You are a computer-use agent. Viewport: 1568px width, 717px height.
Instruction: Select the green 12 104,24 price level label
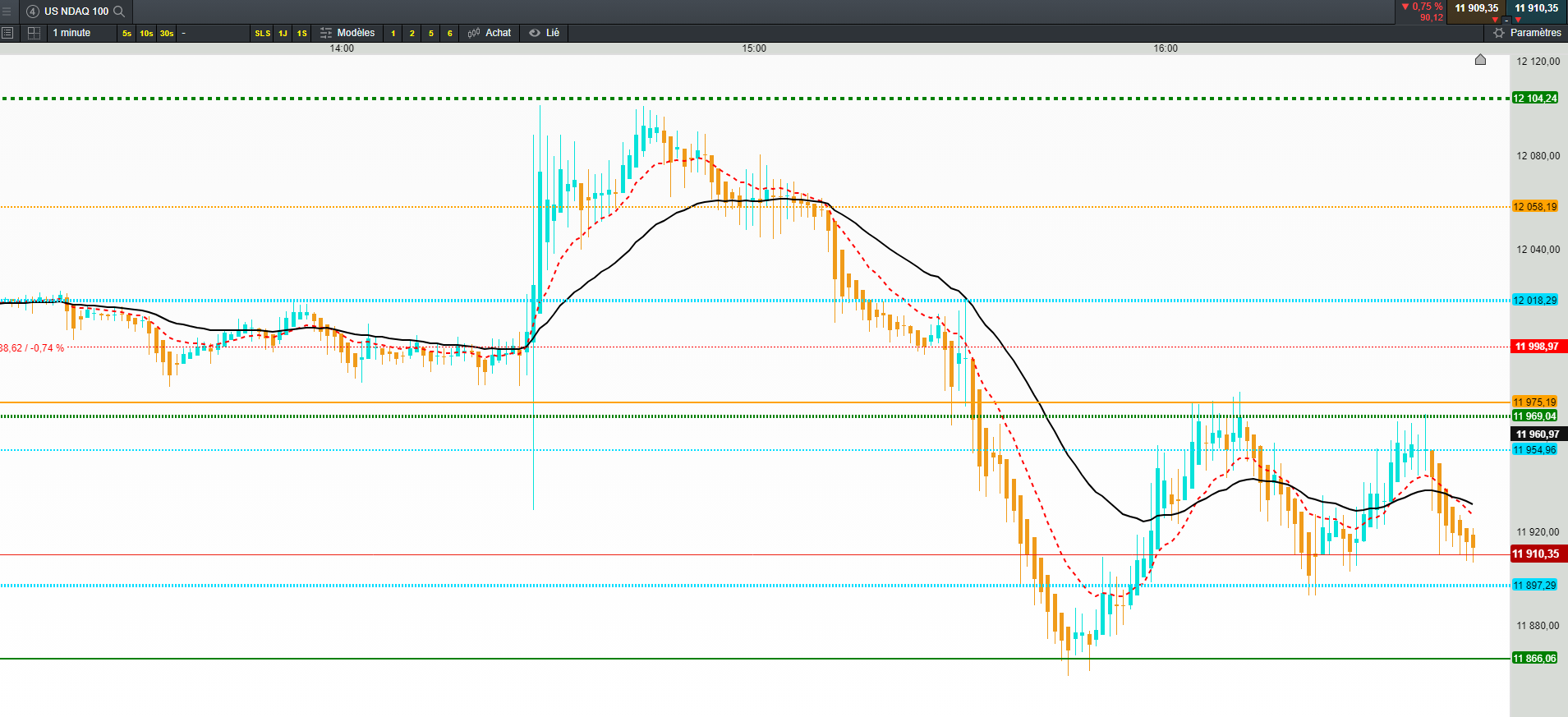[x=1535, y=99]
